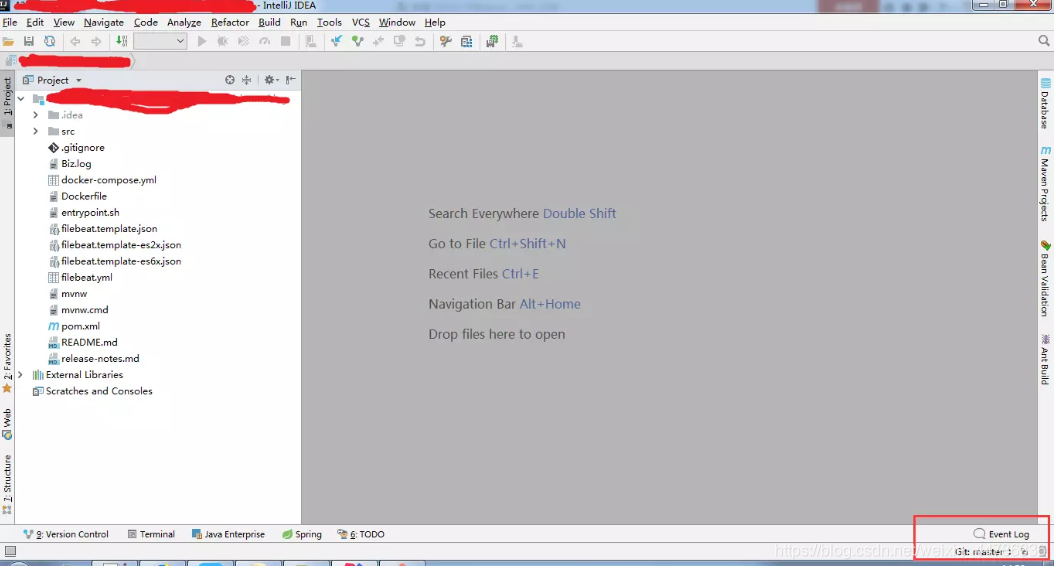Navigate back with the left arrow icon
Screen dimensions: 1056x569
click(x=75, y=42)
